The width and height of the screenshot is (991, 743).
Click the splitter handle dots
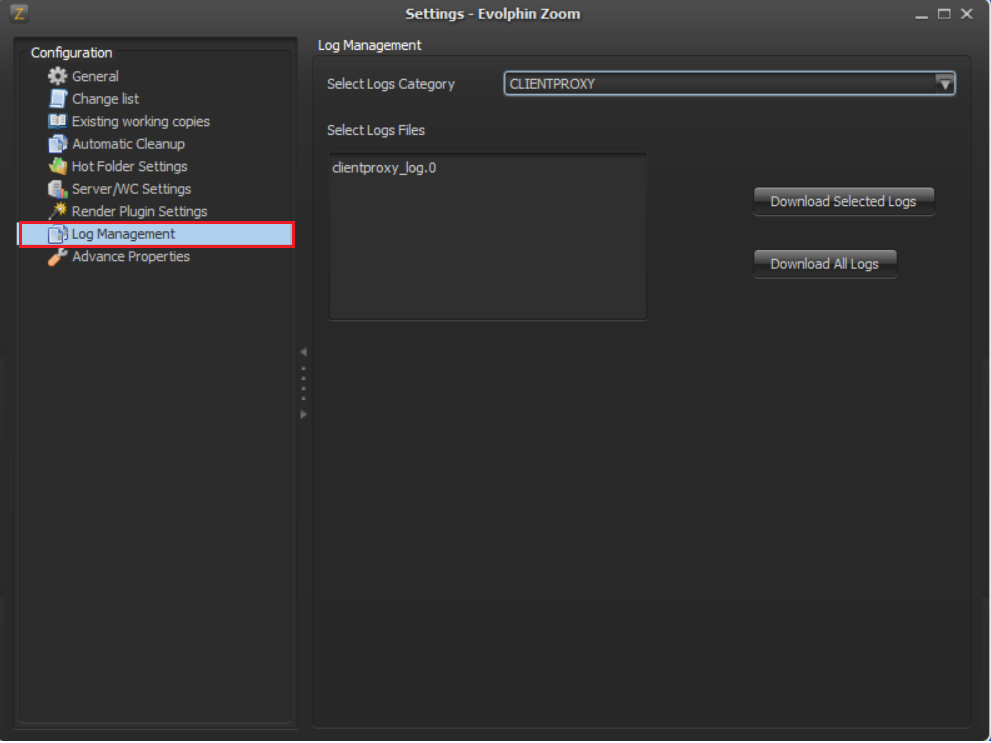303,384
